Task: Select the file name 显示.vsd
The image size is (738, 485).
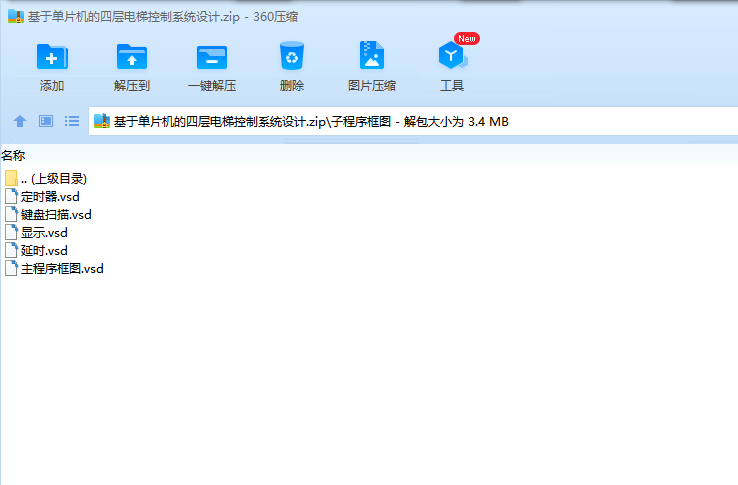Action: pos(44,232)
